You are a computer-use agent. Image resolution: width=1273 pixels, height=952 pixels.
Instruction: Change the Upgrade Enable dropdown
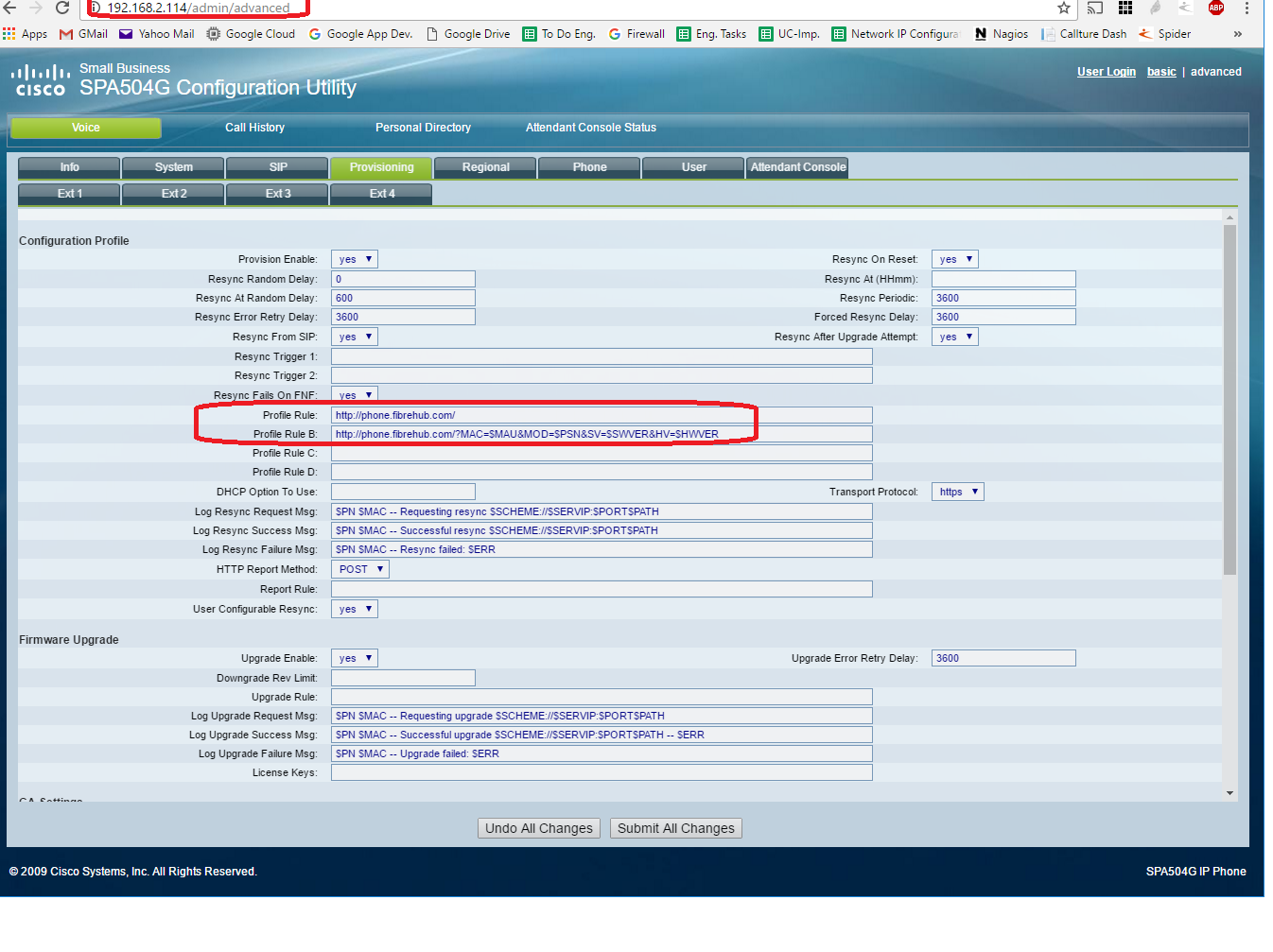click(355, 658)
